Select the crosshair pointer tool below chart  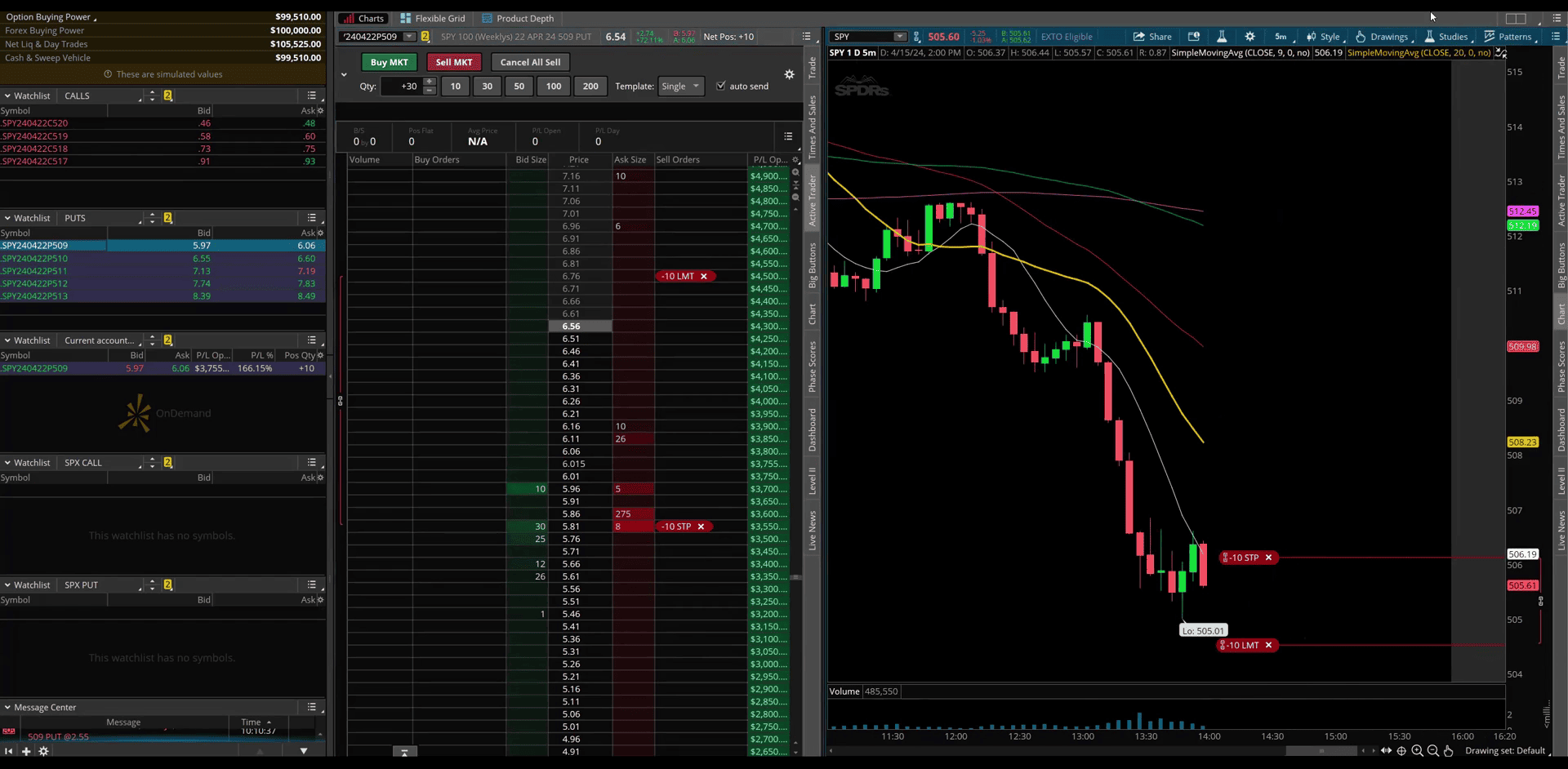(x=1401, y=751)
